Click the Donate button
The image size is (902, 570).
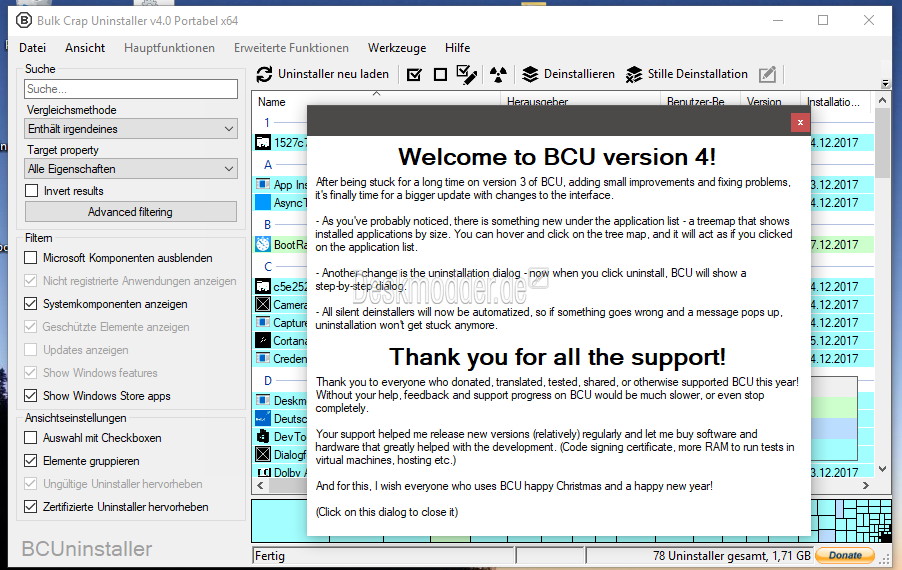pos(845,555)
